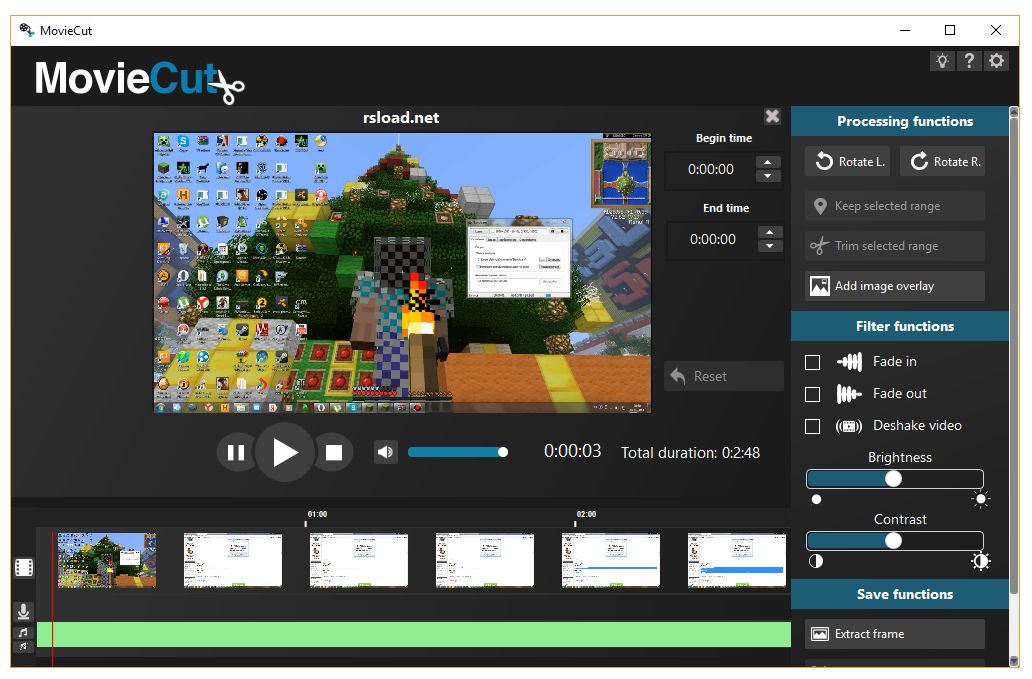1032x679 pixels.
Task: Click the Fade out waveform icon
Action: [849, 394]
